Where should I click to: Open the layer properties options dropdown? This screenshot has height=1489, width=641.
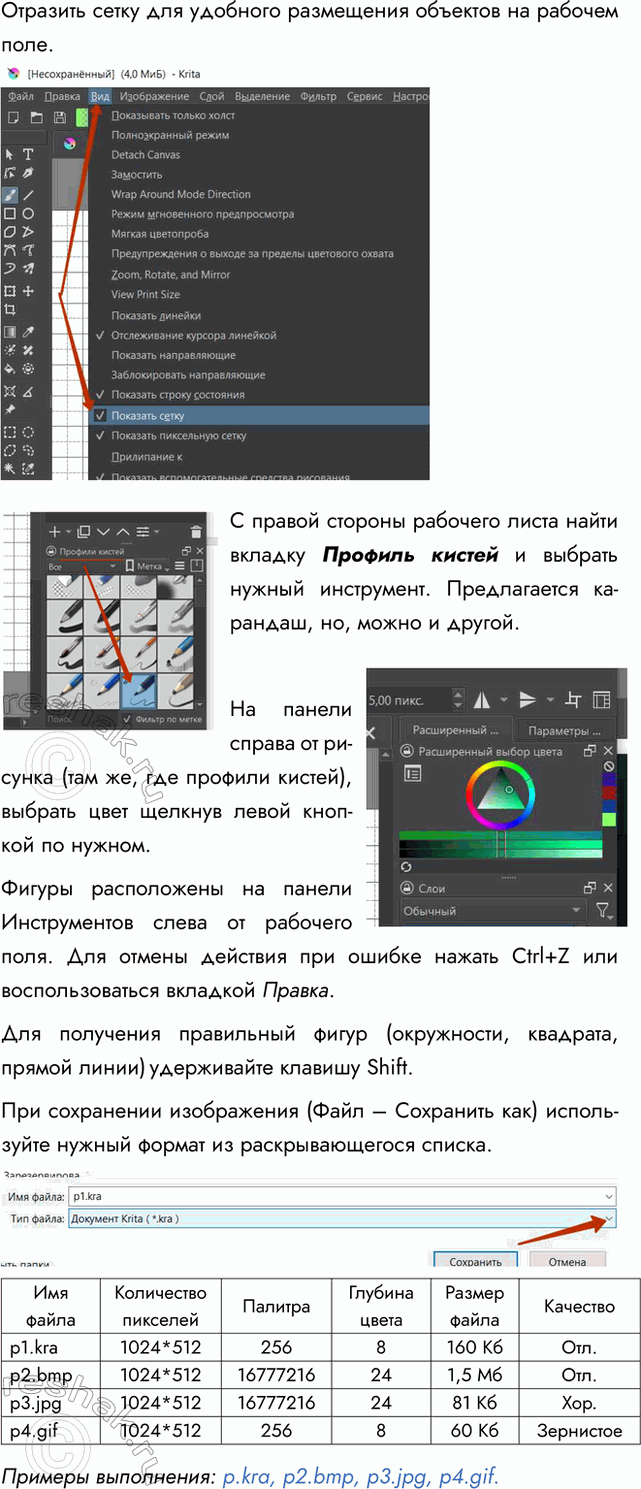148,531
